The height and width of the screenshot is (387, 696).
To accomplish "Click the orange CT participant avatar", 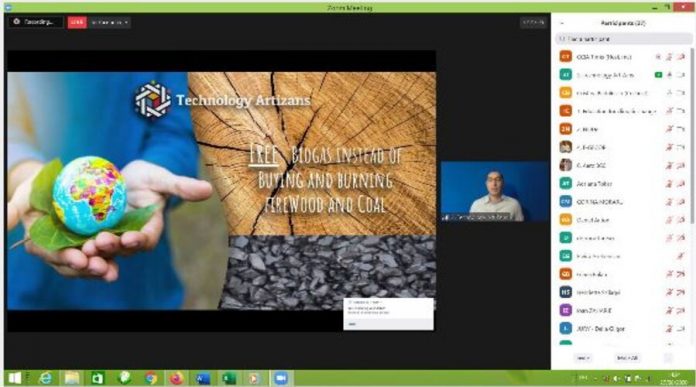I will click(x=566, y=57).
